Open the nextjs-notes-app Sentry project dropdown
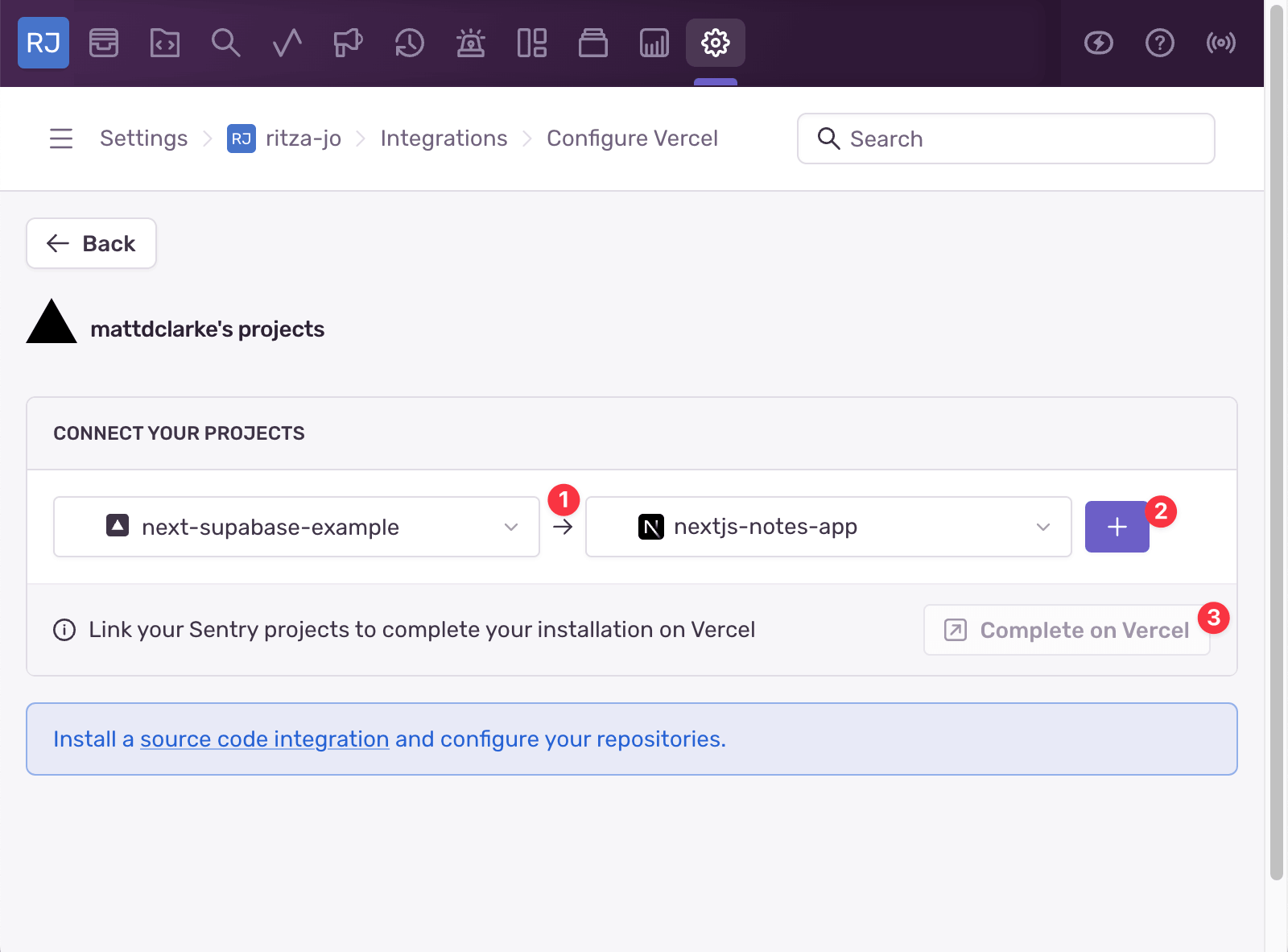 pos(828,527)
